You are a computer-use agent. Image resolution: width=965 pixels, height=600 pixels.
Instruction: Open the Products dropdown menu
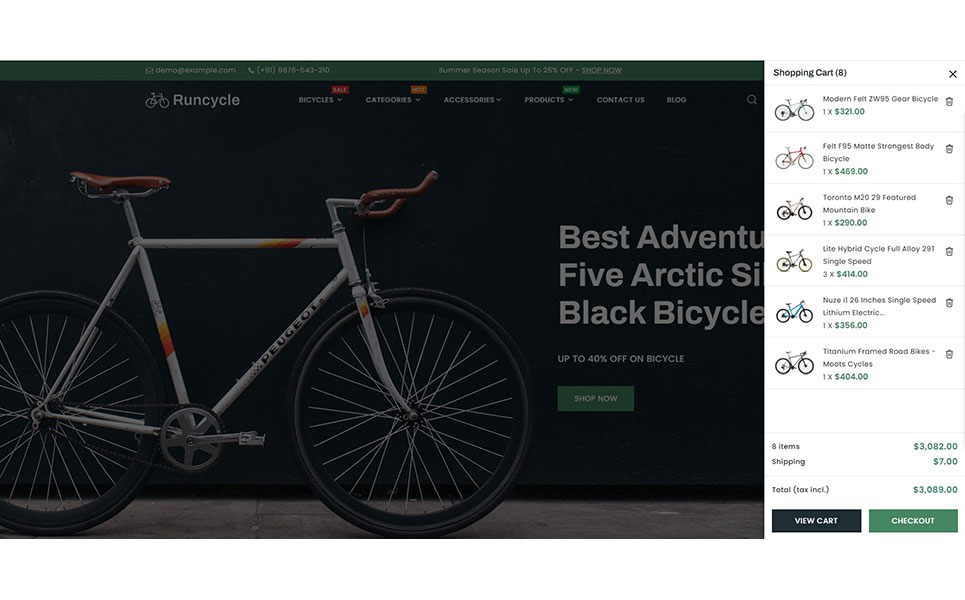point(548,100)
